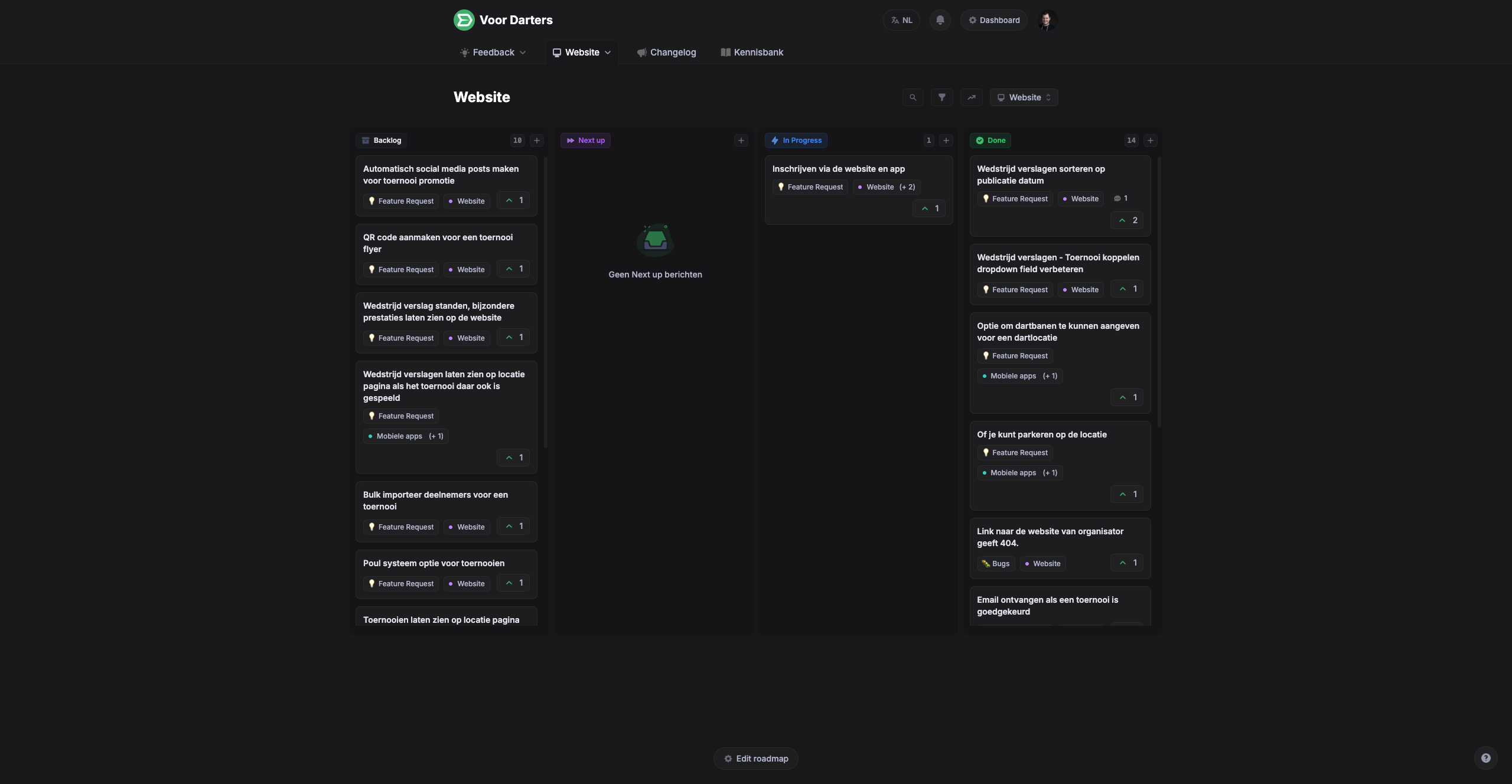Click the trending sort icon
Image resolution: width=1512 pixels, height=784 pixels.
point(972,97)
